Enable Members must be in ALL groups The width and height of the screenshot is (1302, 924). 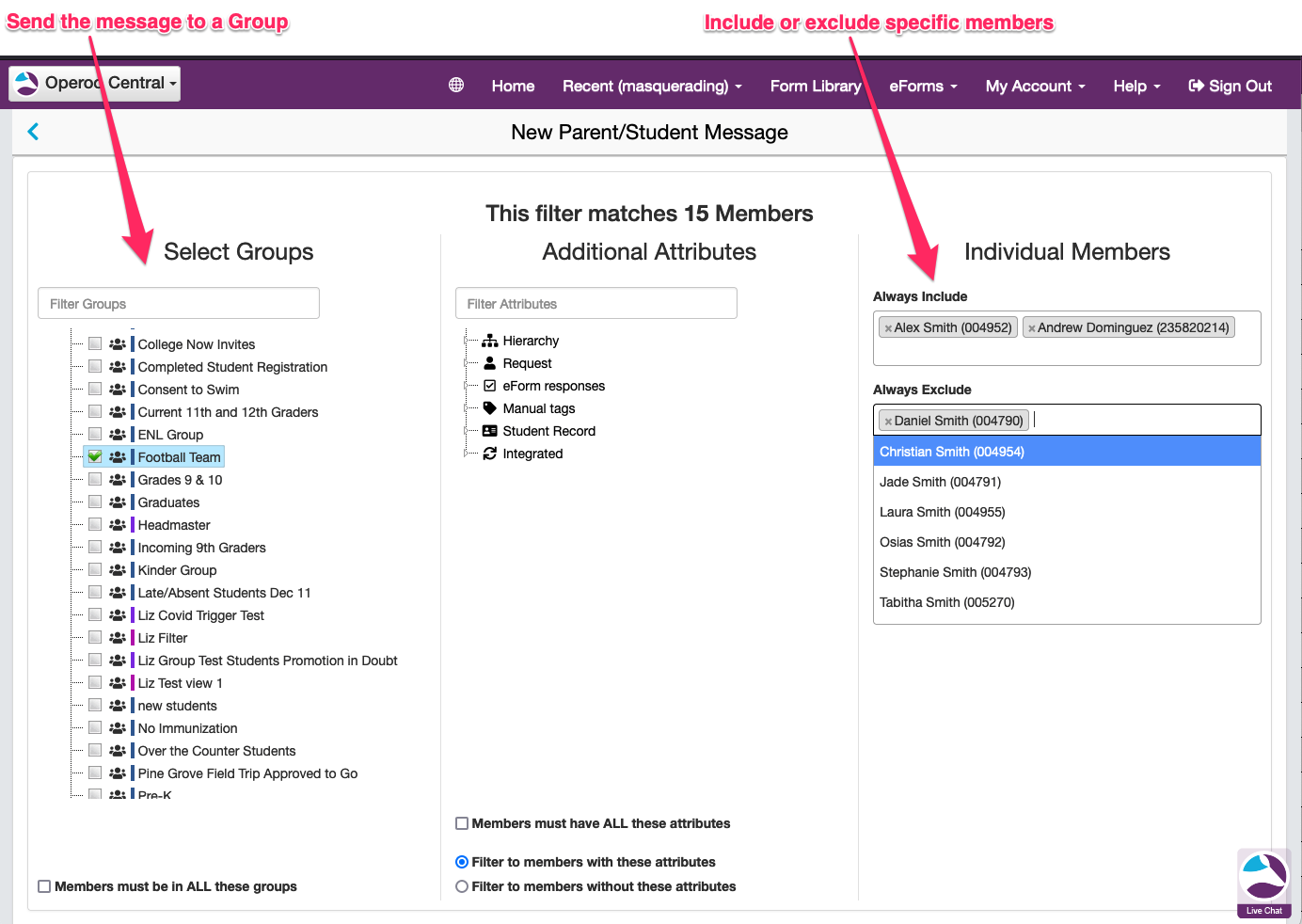point(44,886)
